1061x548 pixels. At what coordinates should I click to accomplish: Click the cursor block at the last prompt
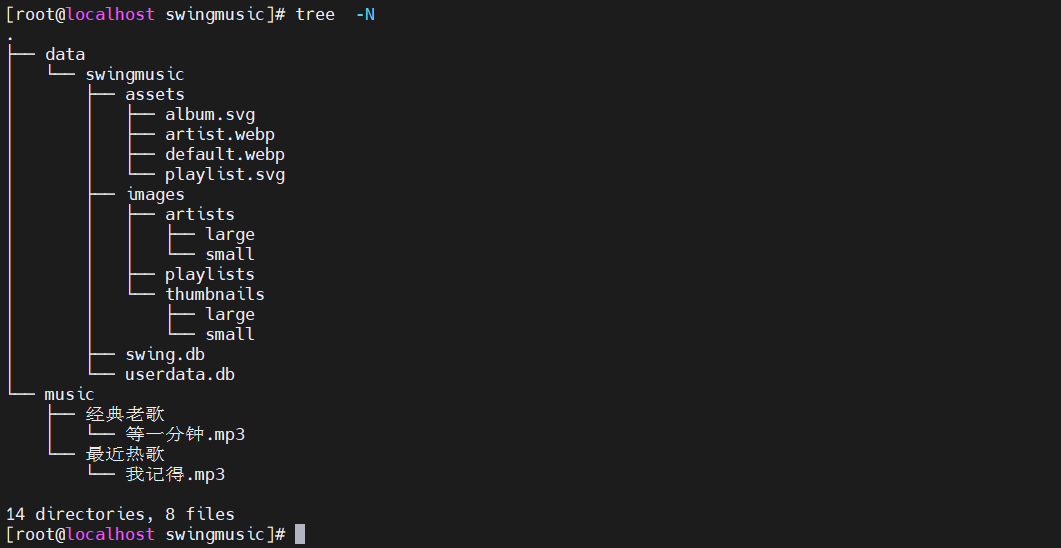point(300,534)
